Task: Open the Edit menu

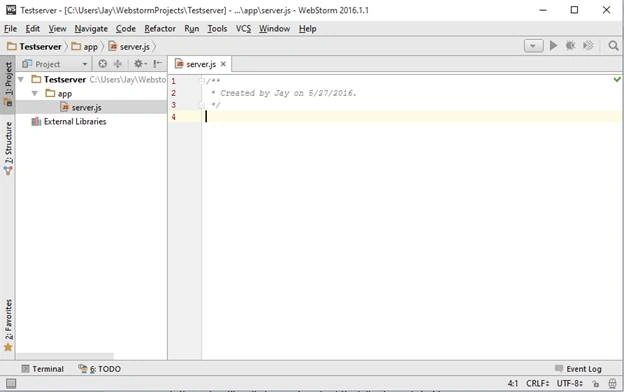Action: coord(33,29)
